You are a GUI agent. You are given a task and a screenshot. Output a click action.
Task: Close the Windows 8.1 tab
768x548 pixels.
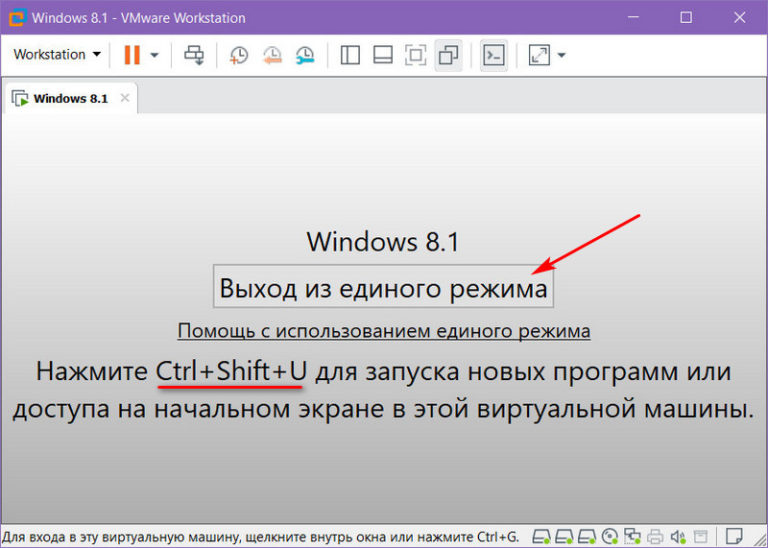125,98
